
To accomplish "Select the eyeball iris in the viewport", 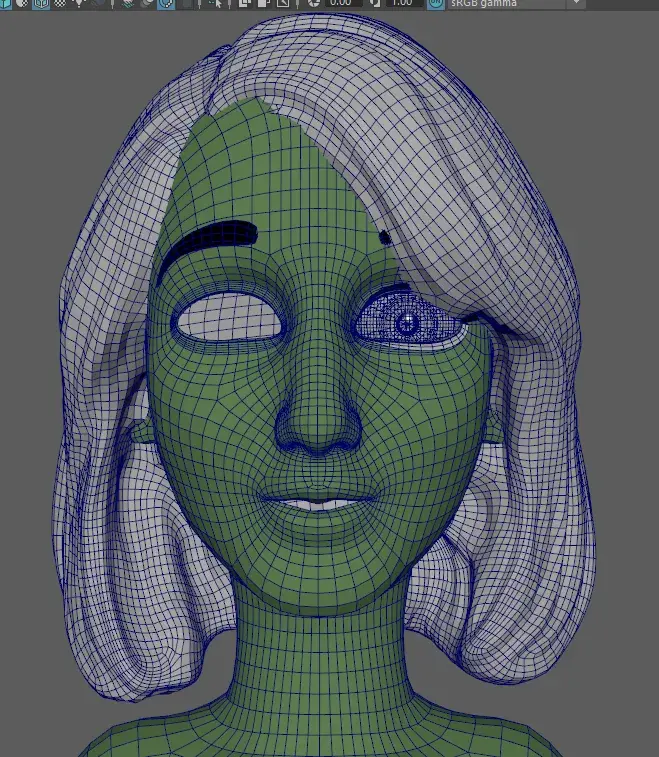I will pyautogui.click(x=406, y=323).
